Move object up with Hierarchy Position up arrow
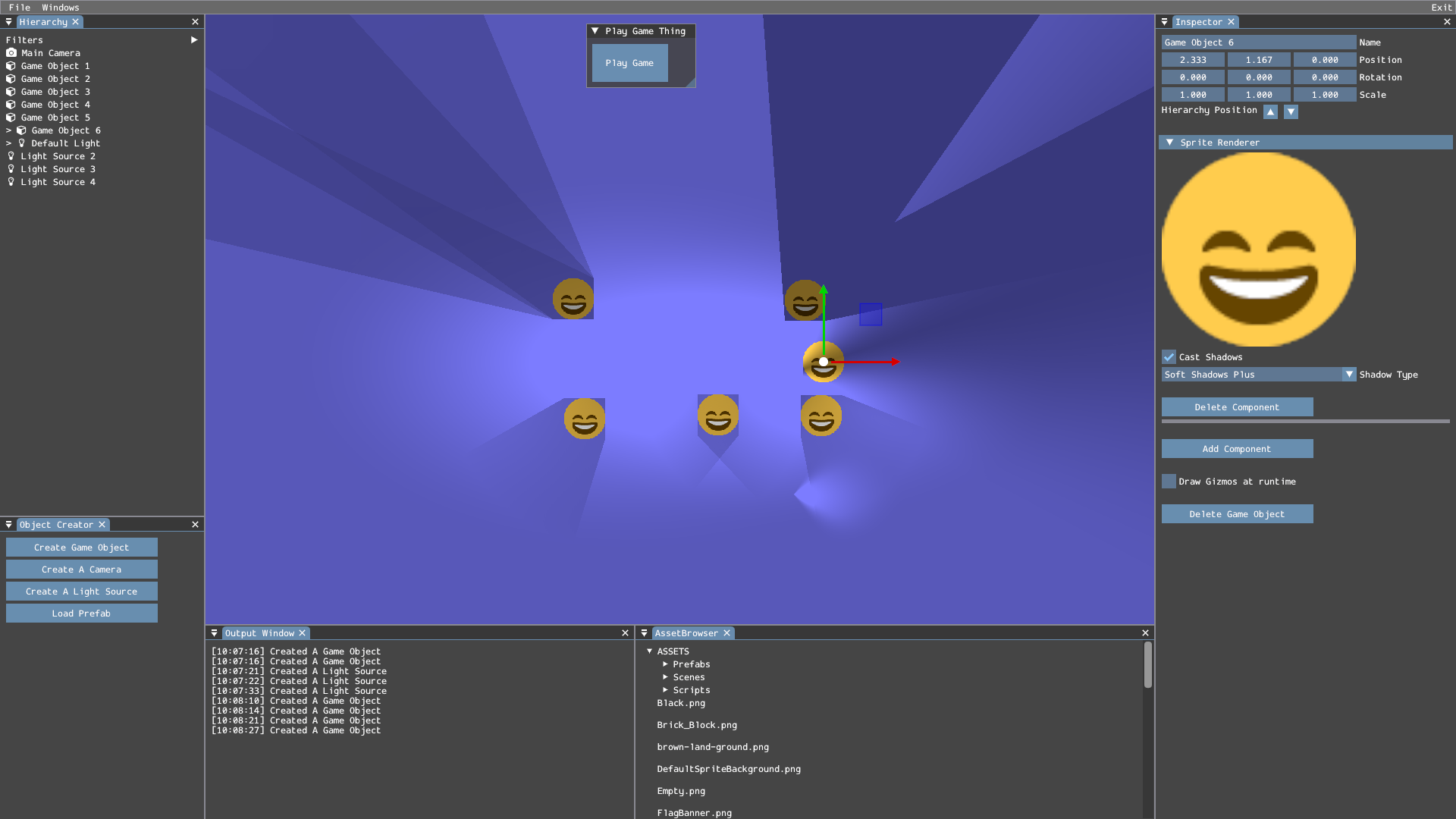This screenshot has height=819, width=1456. [x=1271, y=111]
